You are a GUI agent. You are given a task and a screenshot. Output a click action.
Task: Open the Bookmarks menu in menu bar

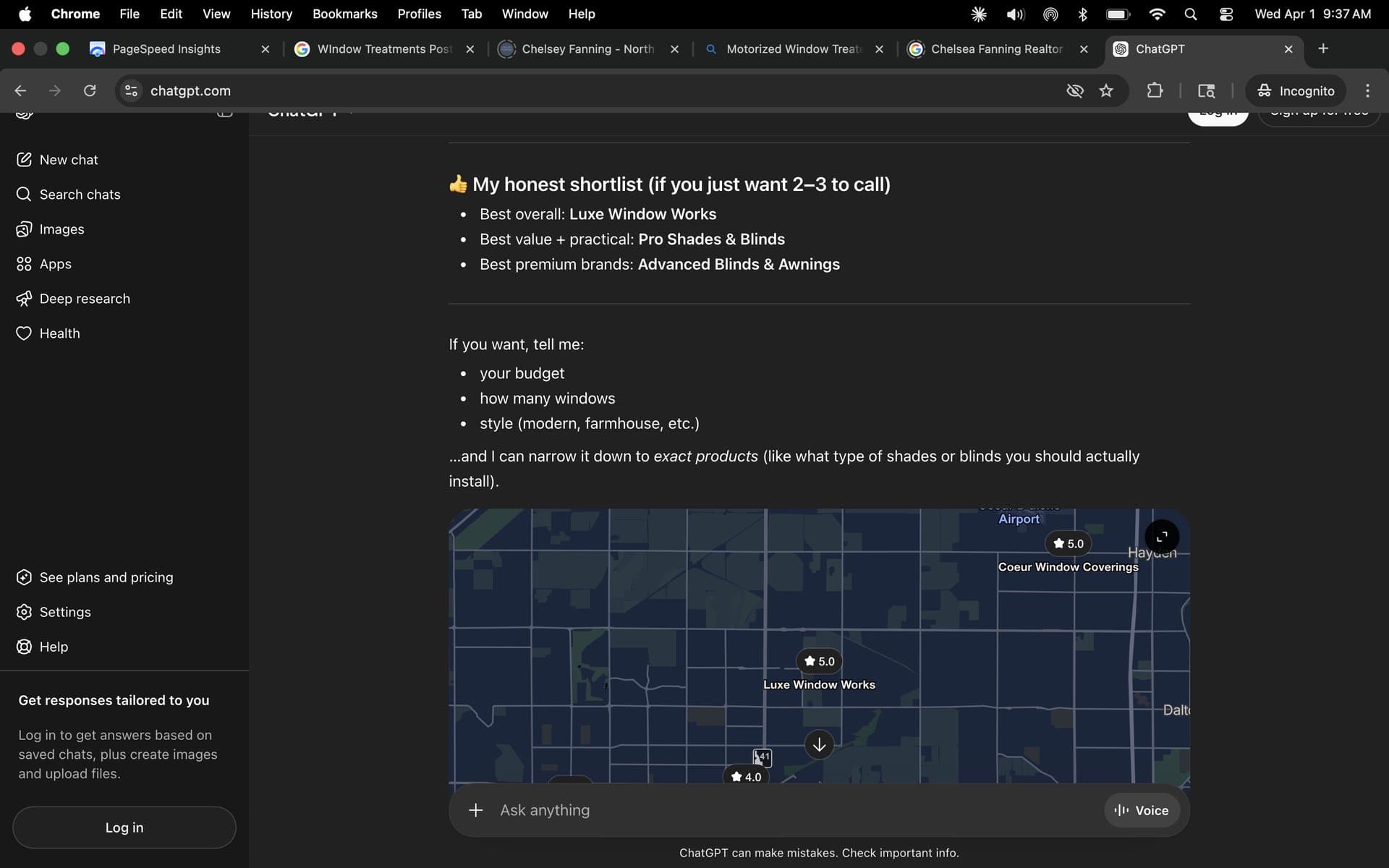(344, 14)
